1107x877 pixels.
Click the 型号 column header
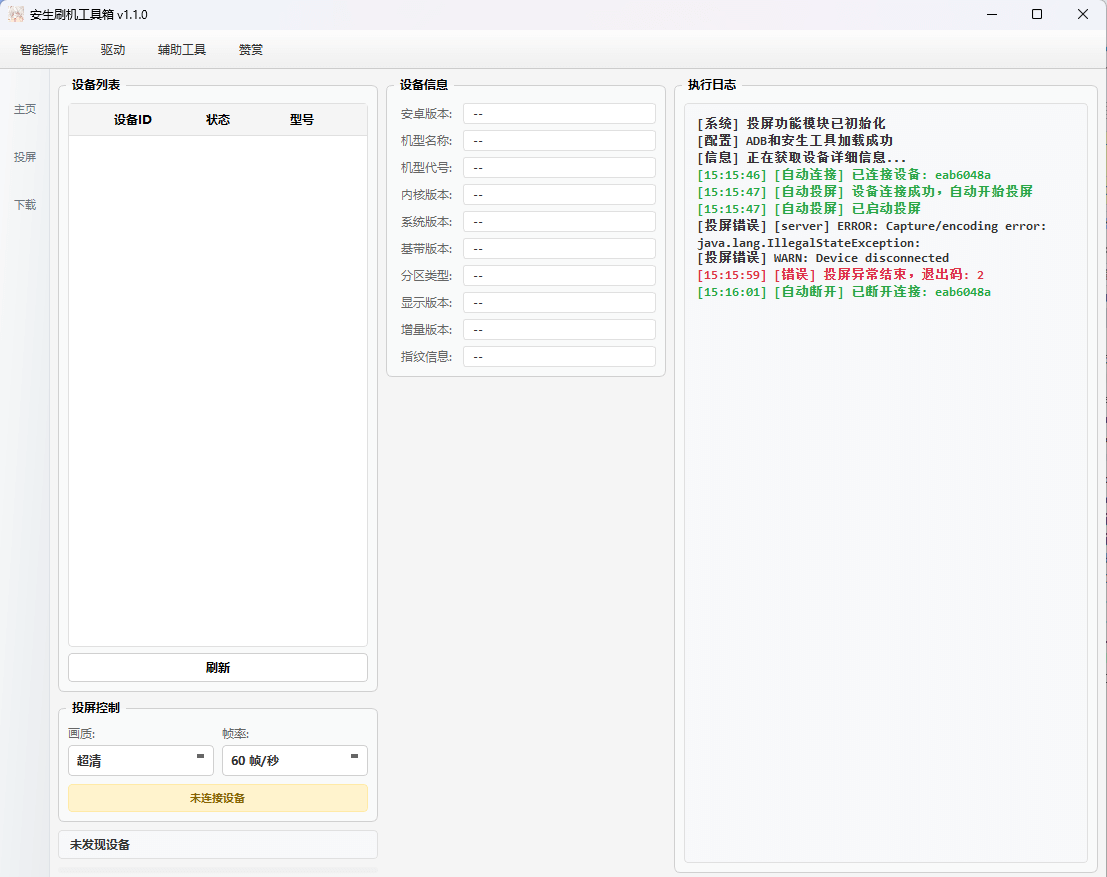[x=303, y=119]
